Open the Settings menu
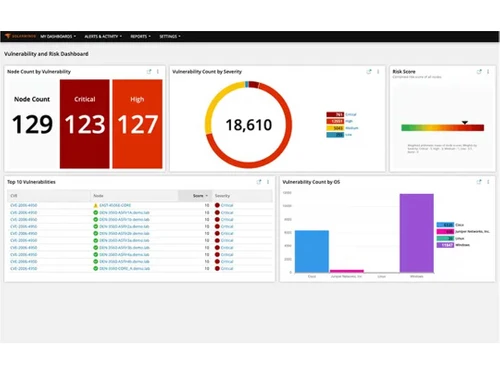500x375 pixels. [x=170, y=36]
